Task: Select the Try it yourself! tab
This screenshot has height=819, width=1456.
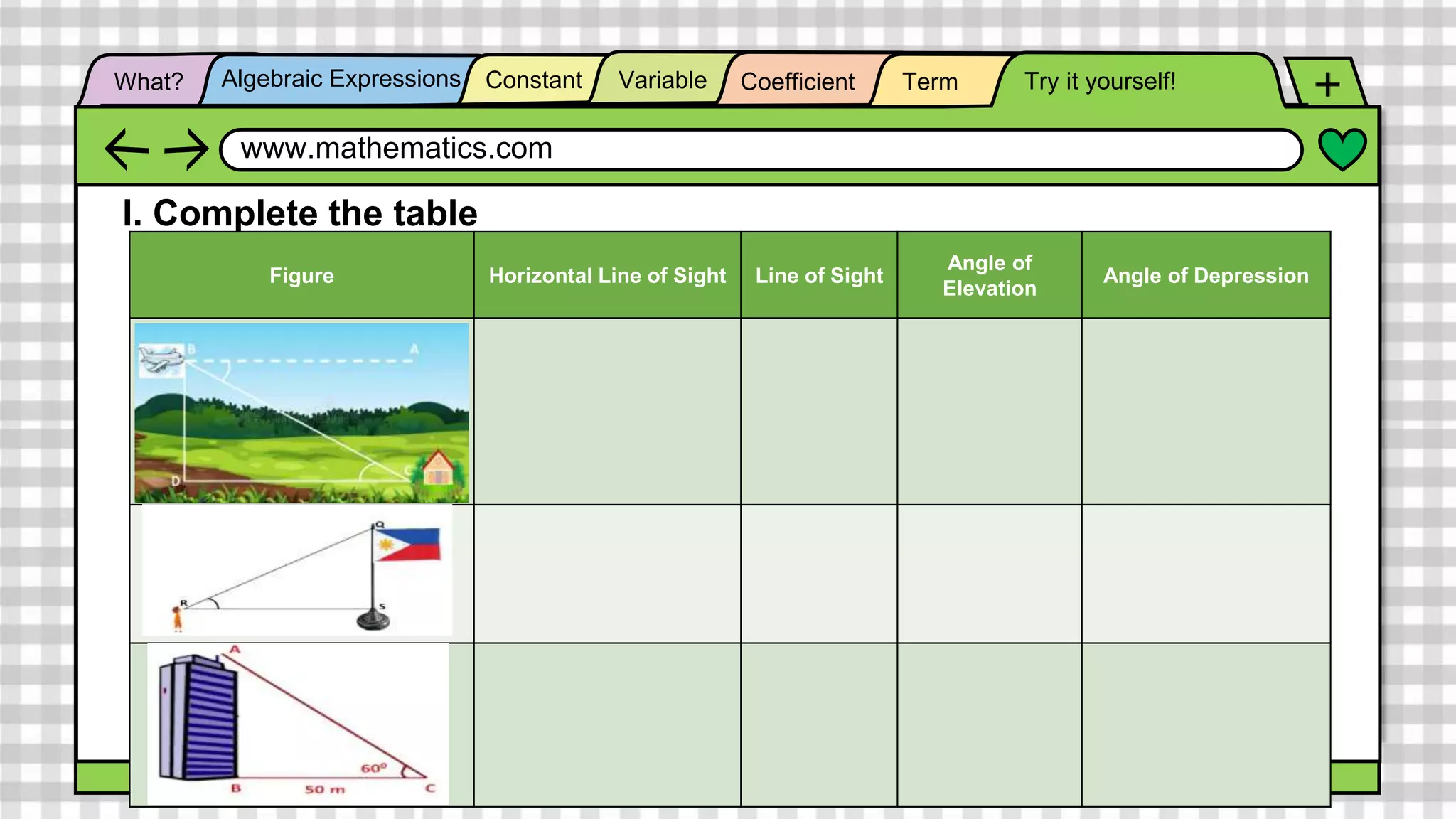Action: (1099, 81)
